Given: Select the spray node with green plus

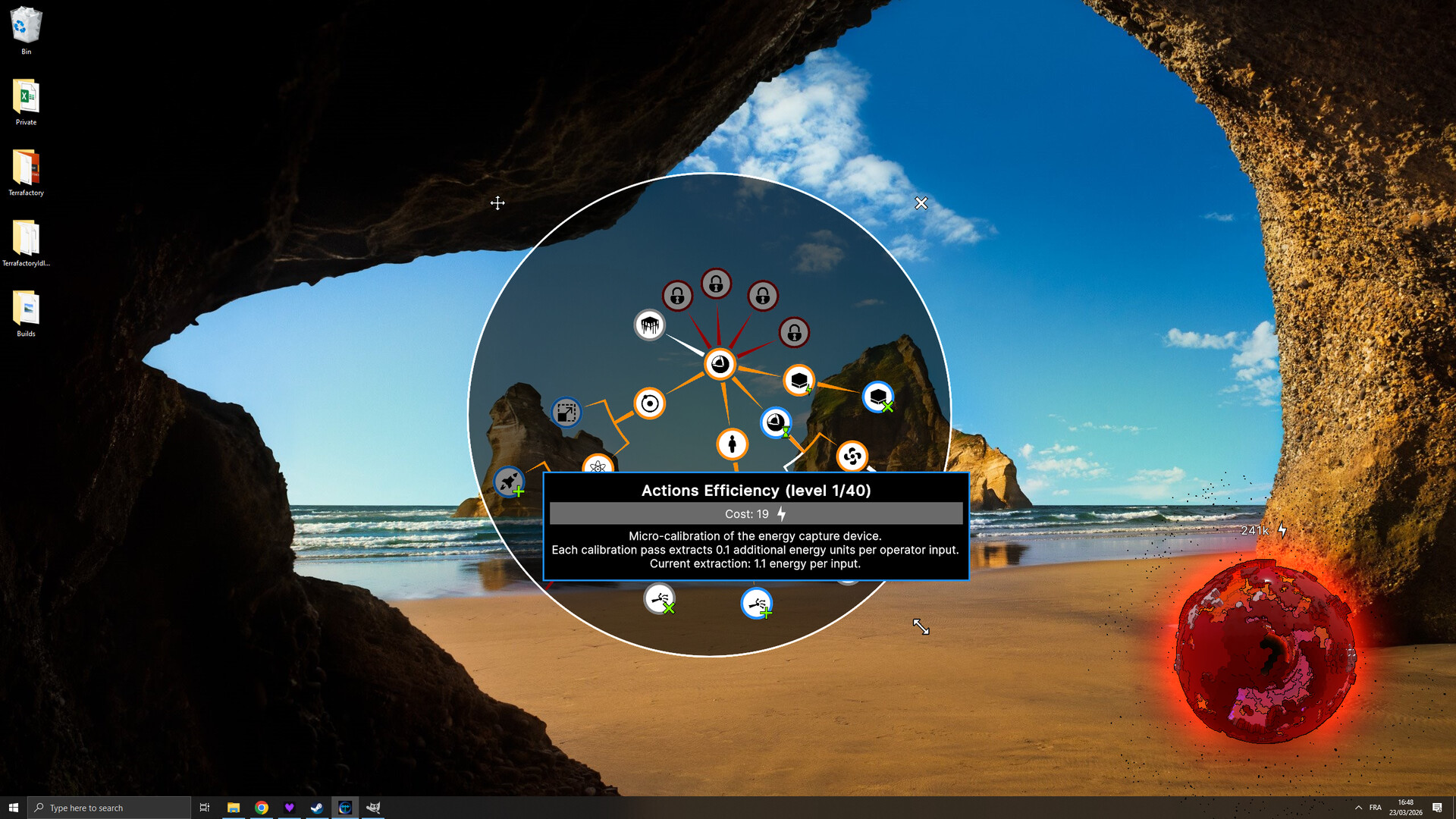Looking at the screenshot, I should coord(756,604).
